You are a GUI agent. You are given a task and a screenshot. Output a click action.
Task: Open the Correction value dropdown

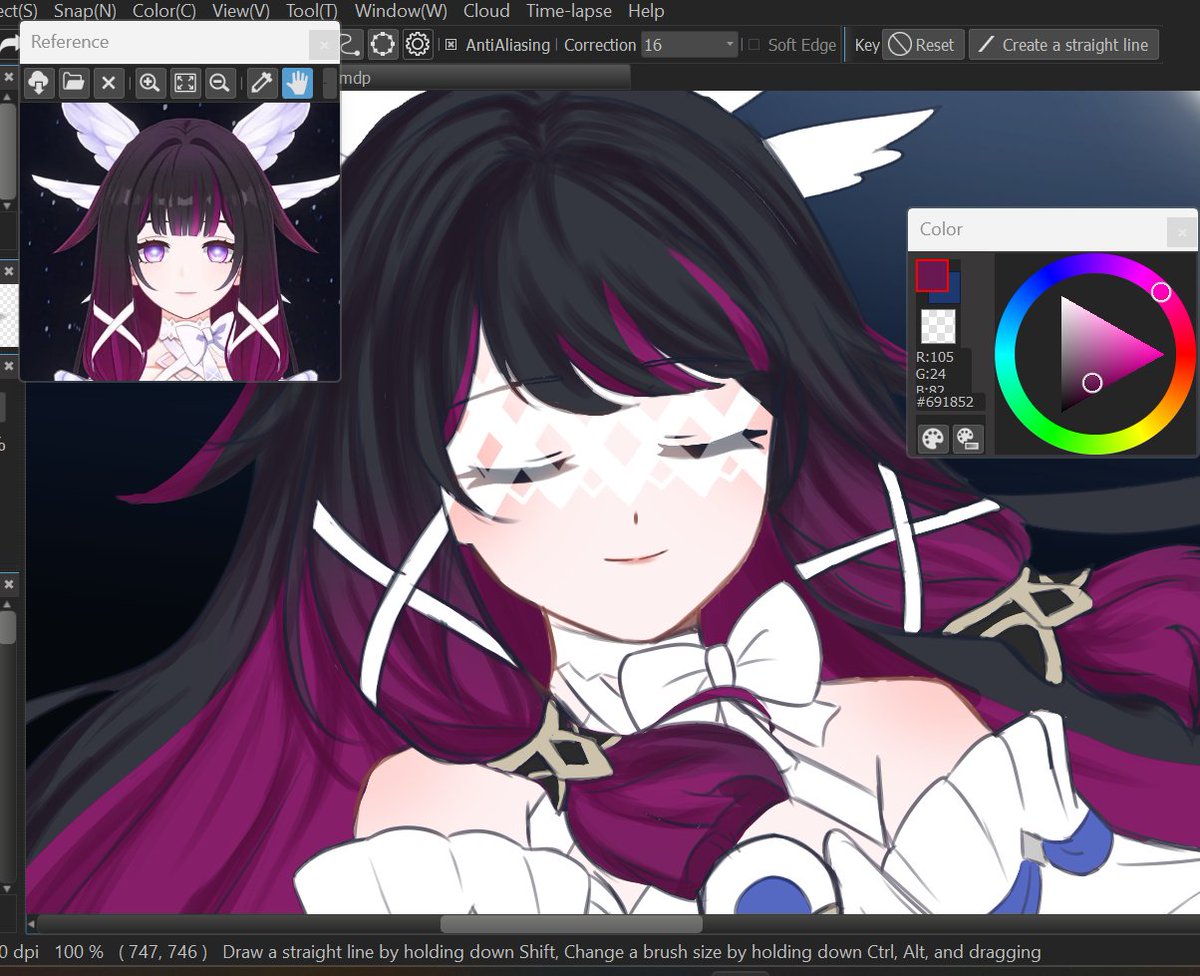pyautogui.click(x=689, y=45)
